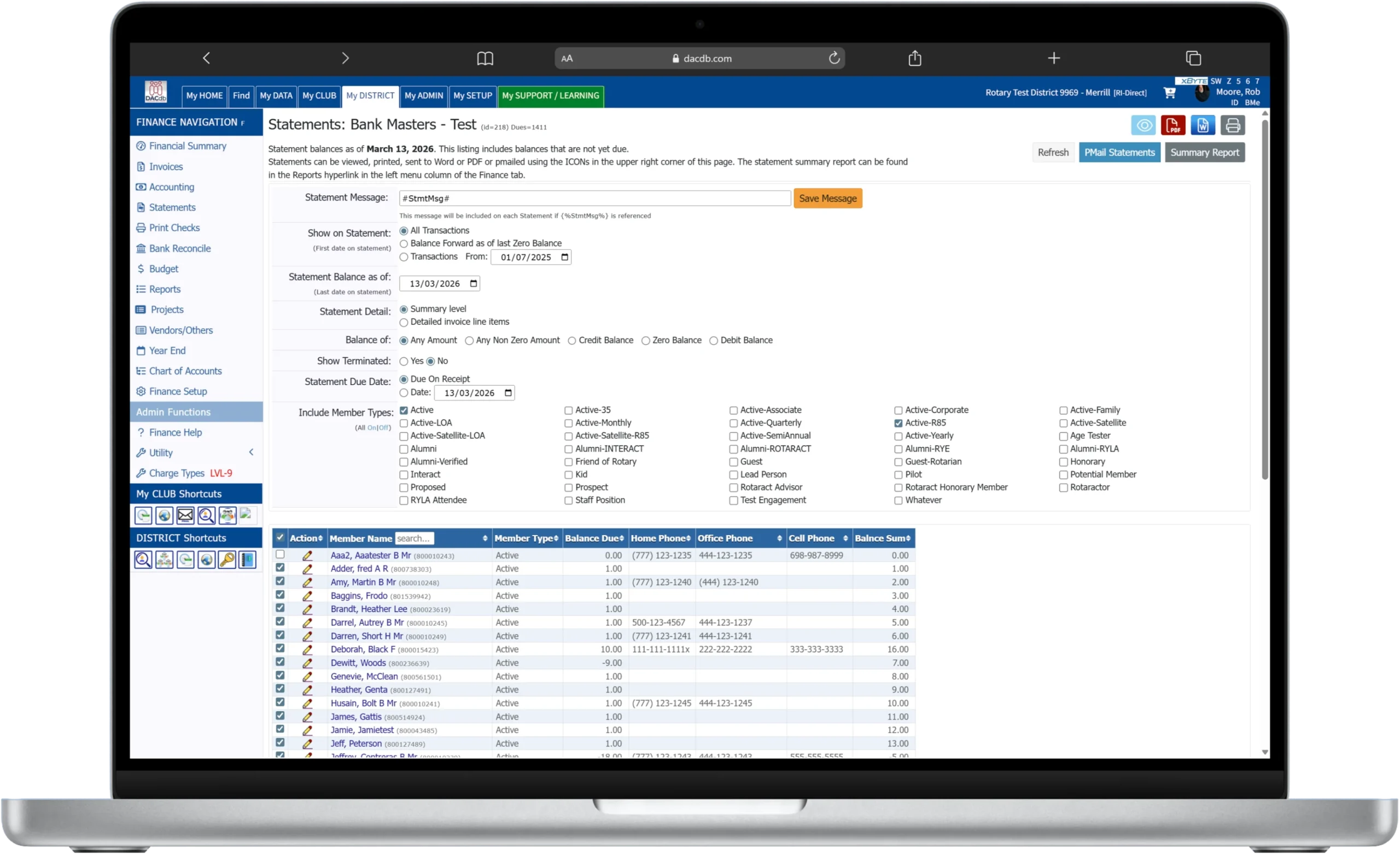Sort table by Balance Due column
1400x855 pixels.
[594, 538]
